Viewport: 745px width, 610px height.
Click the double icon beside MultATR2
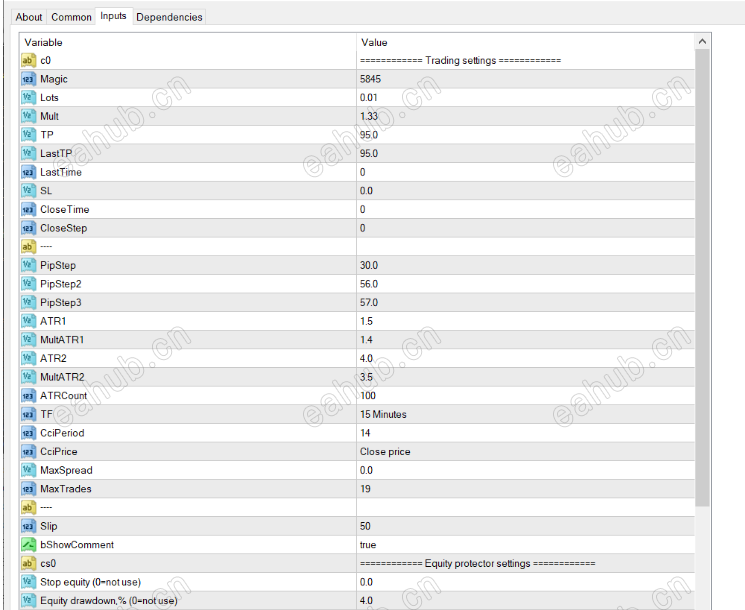28,377
